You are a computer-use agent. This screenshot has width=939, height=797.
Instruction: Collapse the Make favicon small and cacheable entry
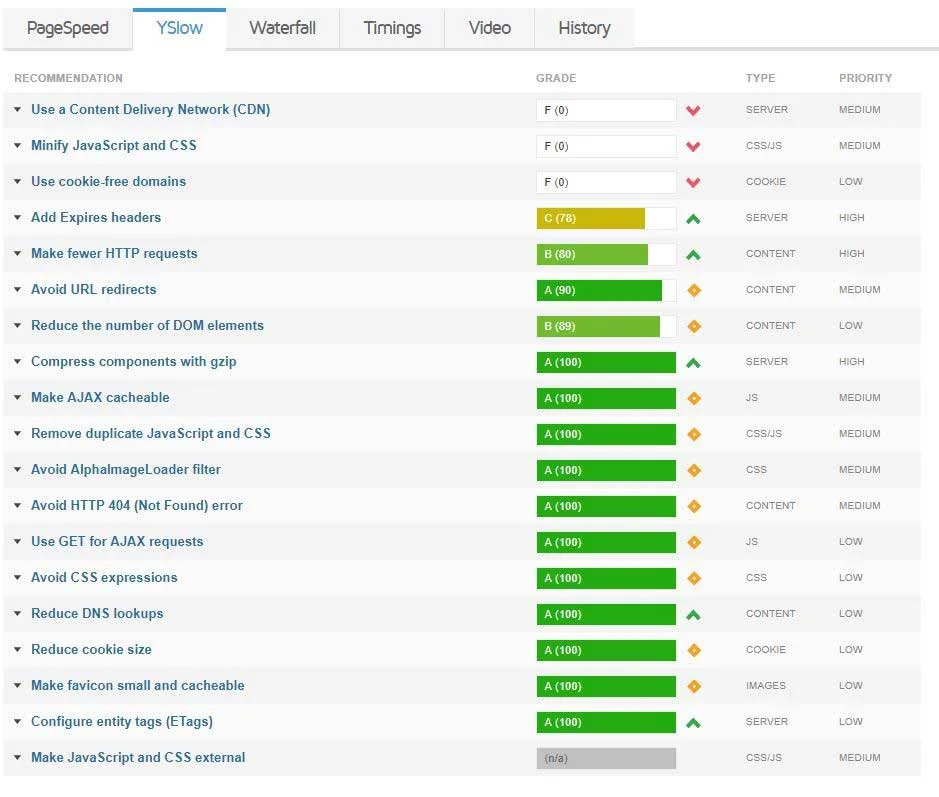16,686
